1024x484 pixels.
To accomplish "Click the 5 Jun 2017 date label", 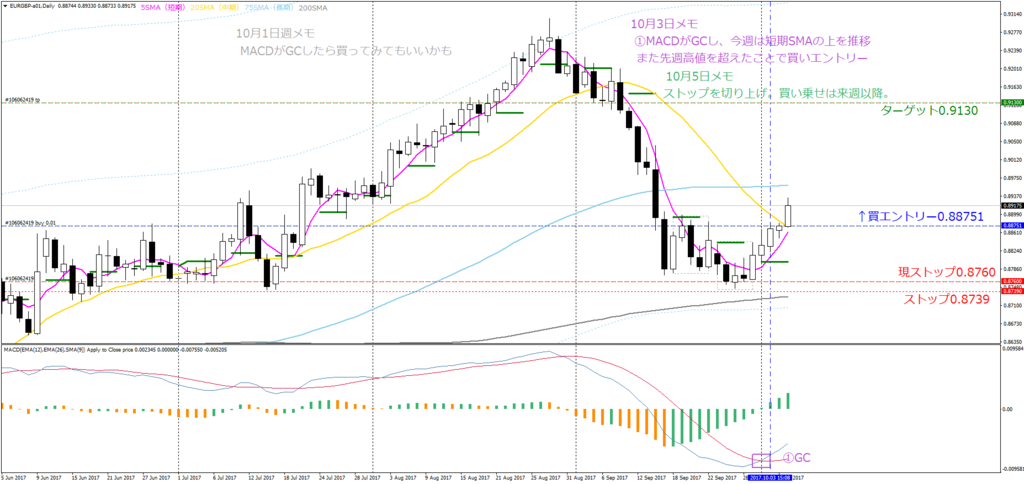I will 12,478.
